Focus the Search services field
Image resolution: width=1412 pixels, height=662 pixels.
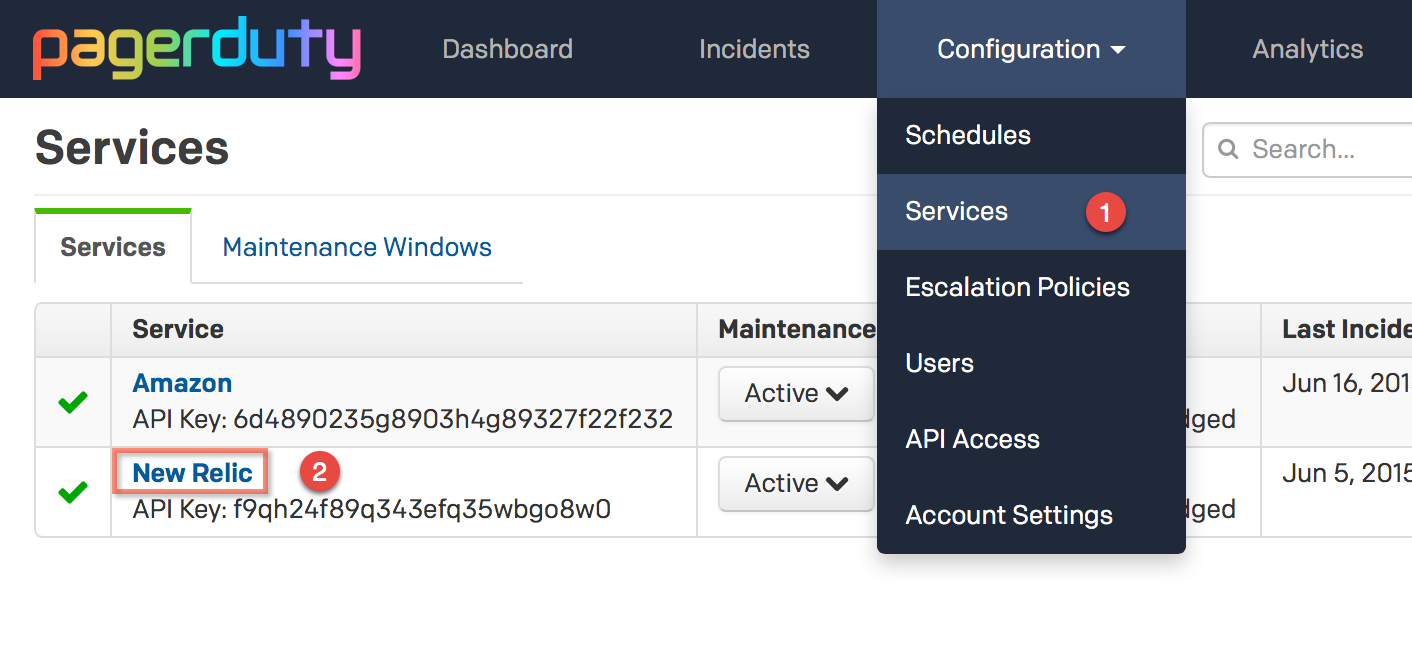pyautogui.click(x=1308, y=150)
